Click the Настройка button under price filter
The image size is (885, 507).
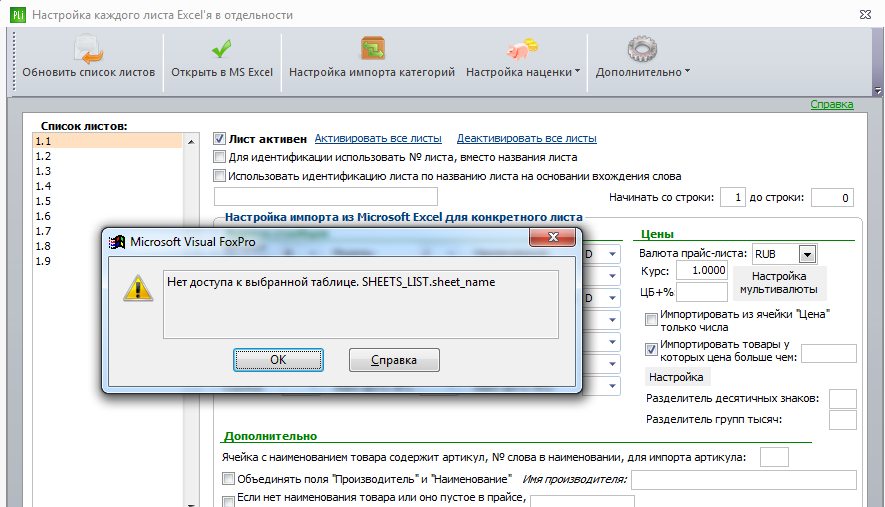(676, 377)
